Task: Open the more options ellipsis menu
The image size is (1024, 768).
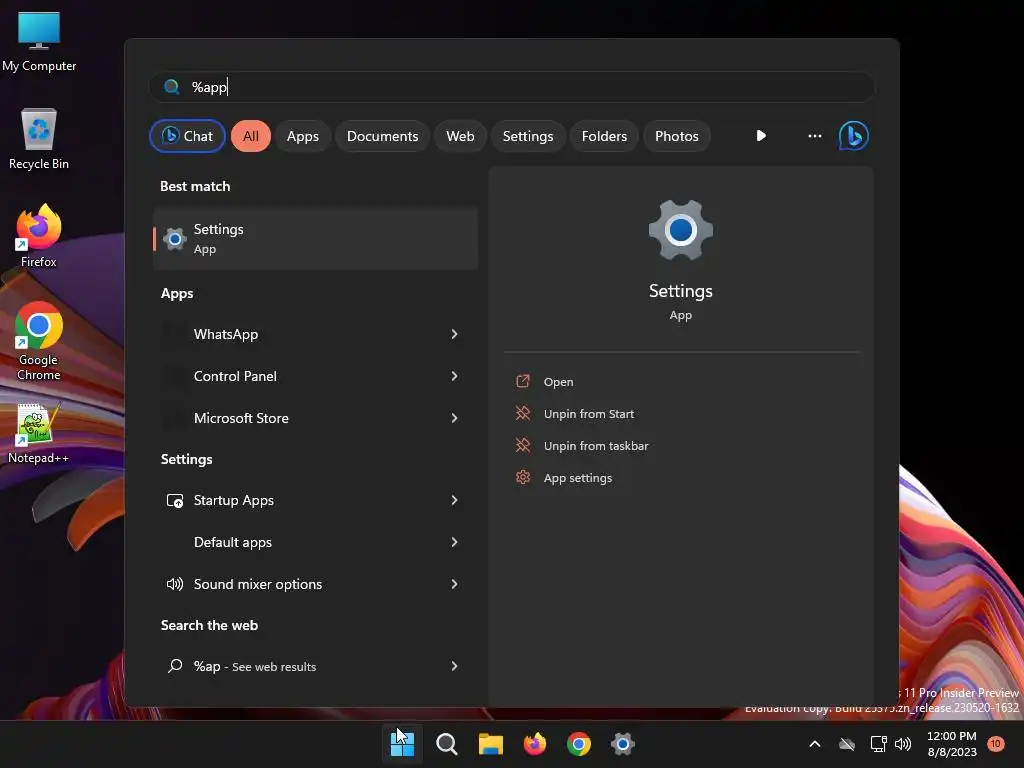Action: 814,136
